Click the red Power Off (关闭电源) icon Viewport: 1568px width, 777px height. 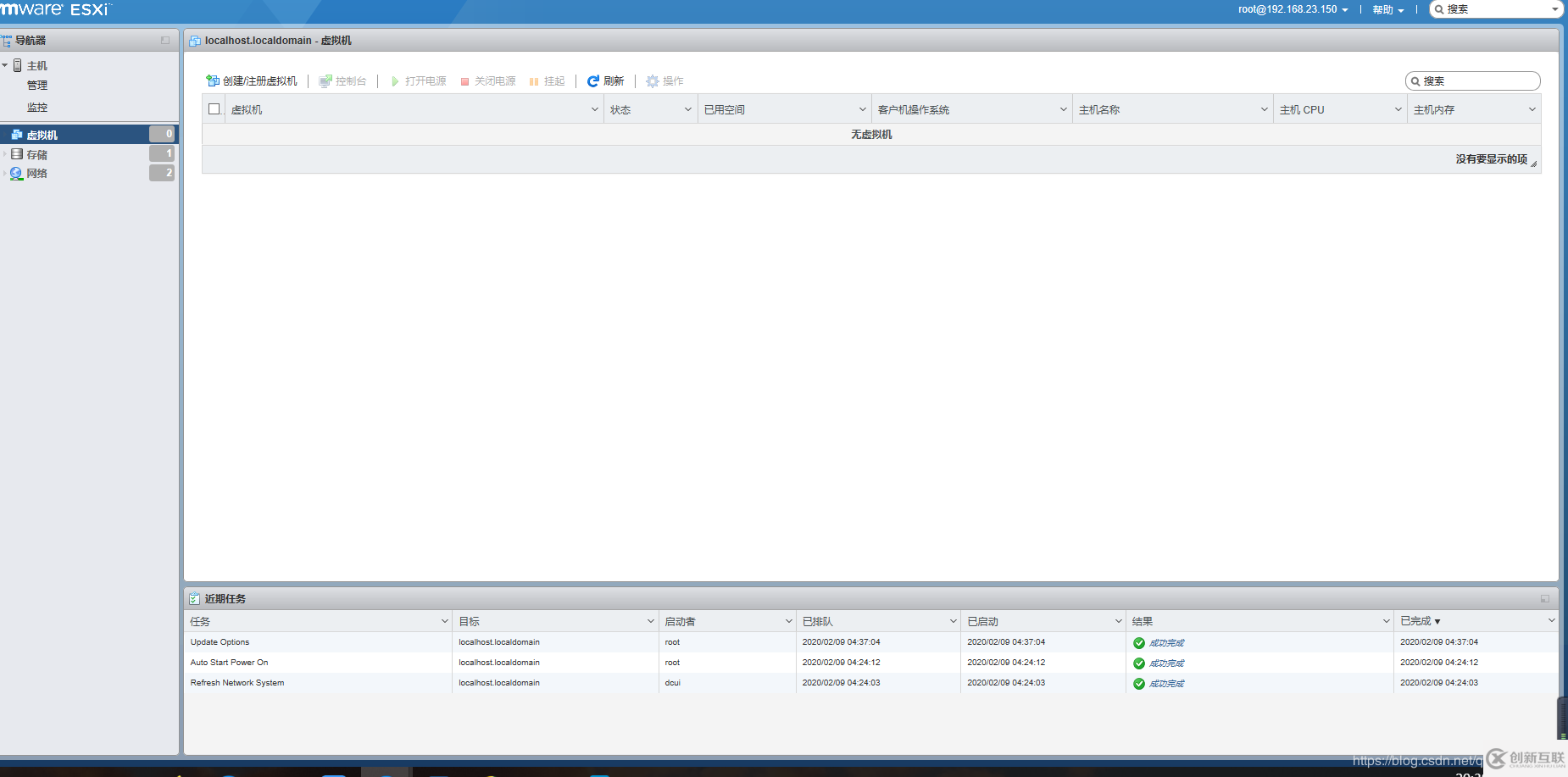464,81
